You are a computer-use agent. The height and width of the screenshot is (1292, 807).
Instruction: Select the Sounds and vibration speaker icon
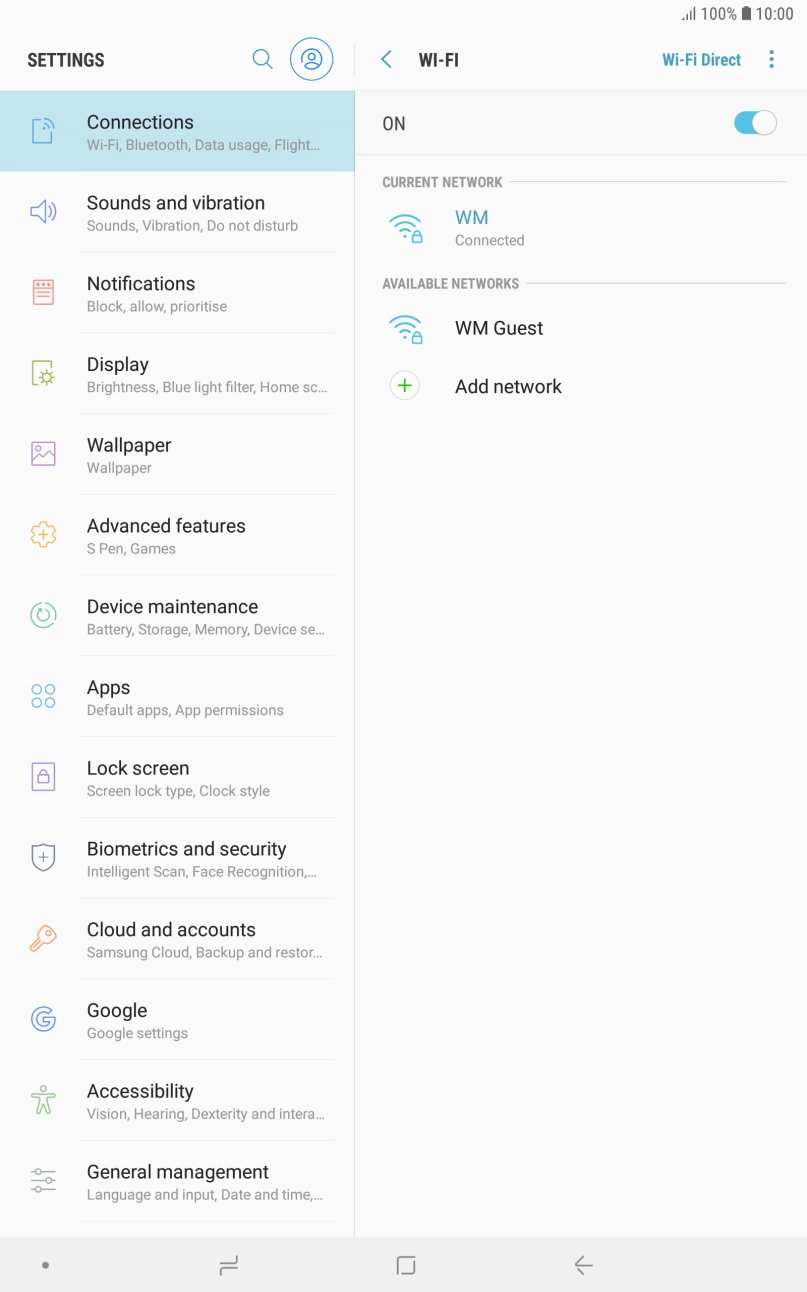(x=43, y=211)
